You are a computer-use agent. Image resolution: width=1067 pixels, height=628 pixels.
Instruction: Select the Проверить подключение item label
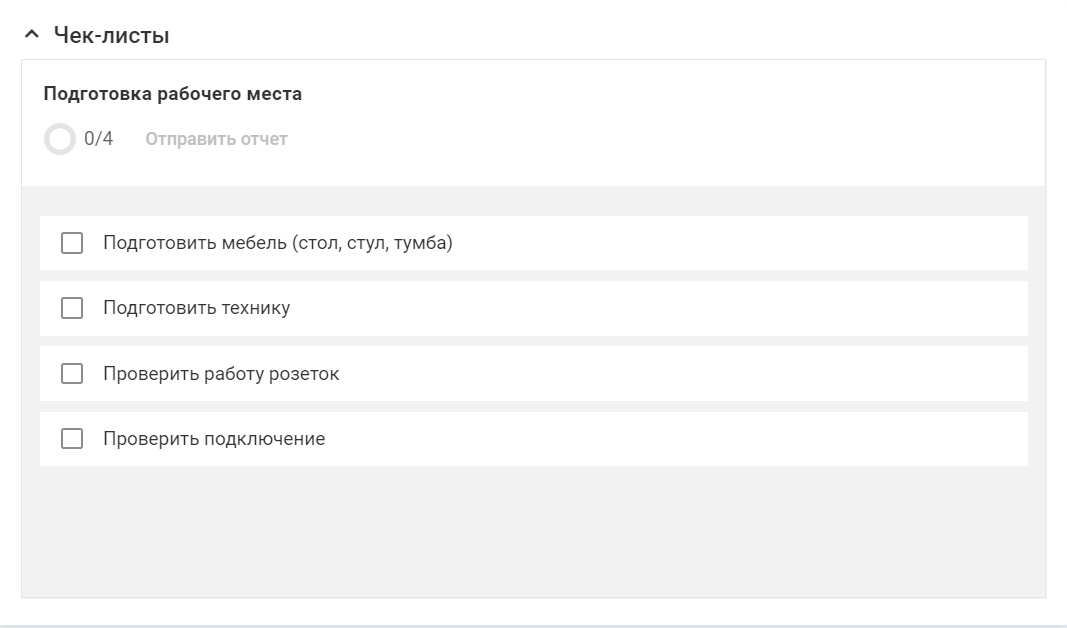pyautogui.click(x=214, y=439)
